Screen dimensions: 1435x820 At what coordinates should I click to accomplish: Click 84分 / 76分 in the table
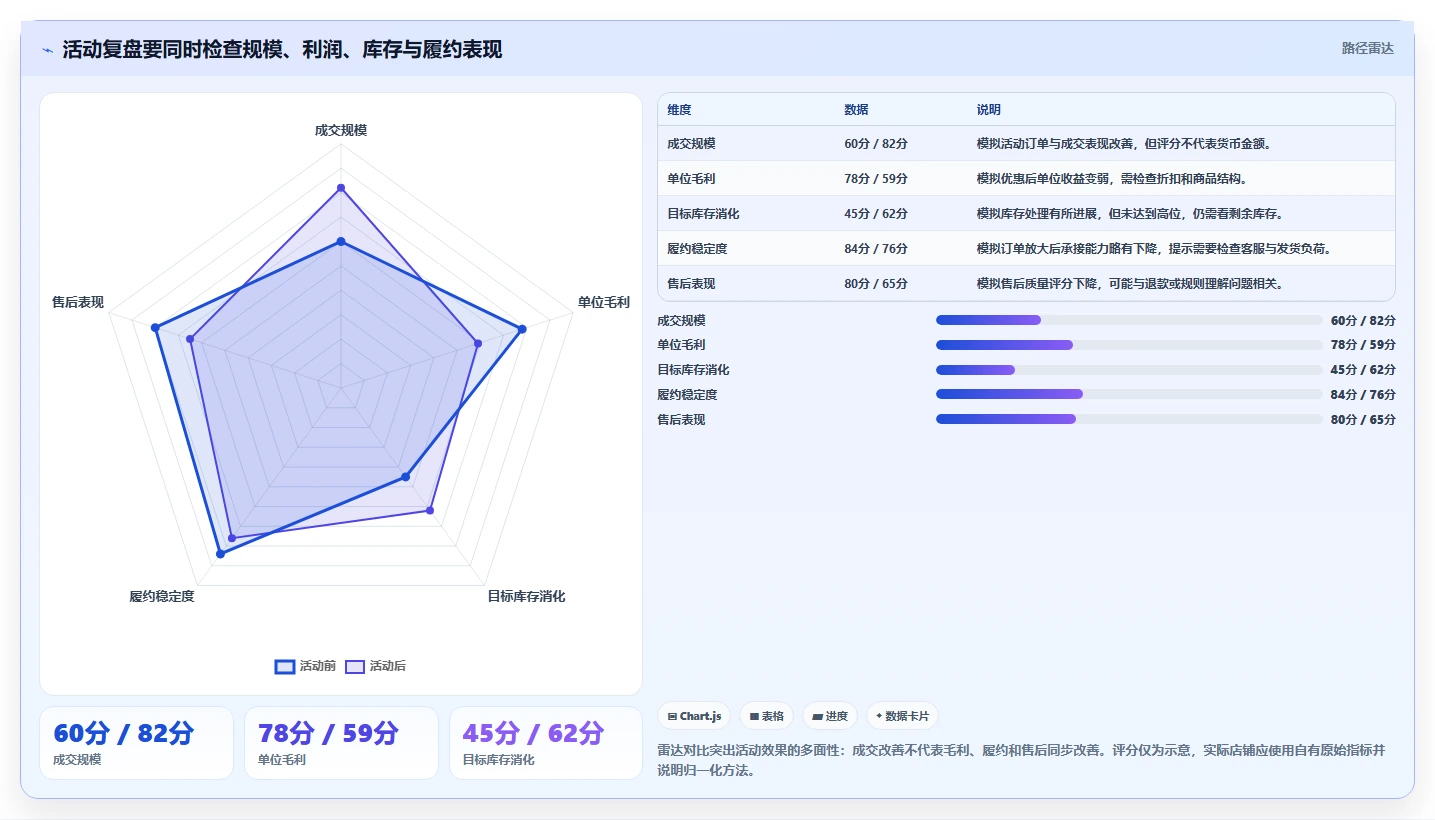(x=876, y=249)
